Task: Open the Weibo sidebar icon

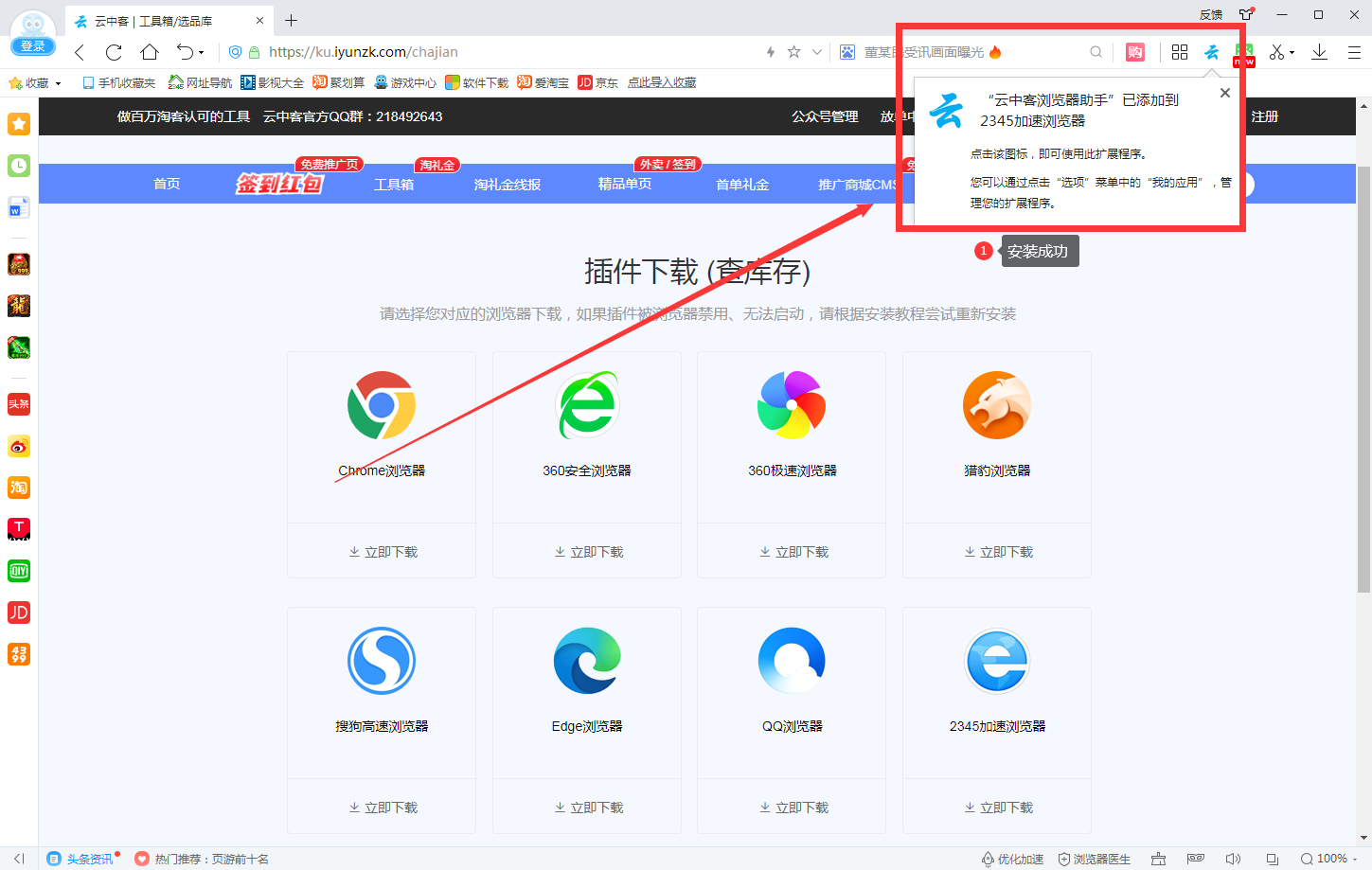Action: click(19, 446)
